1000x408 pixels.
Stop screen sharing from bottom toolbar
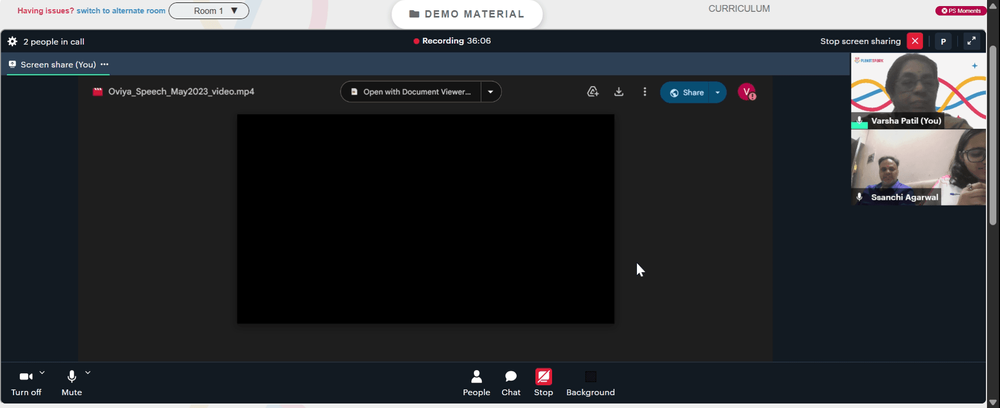click(543, 383)
